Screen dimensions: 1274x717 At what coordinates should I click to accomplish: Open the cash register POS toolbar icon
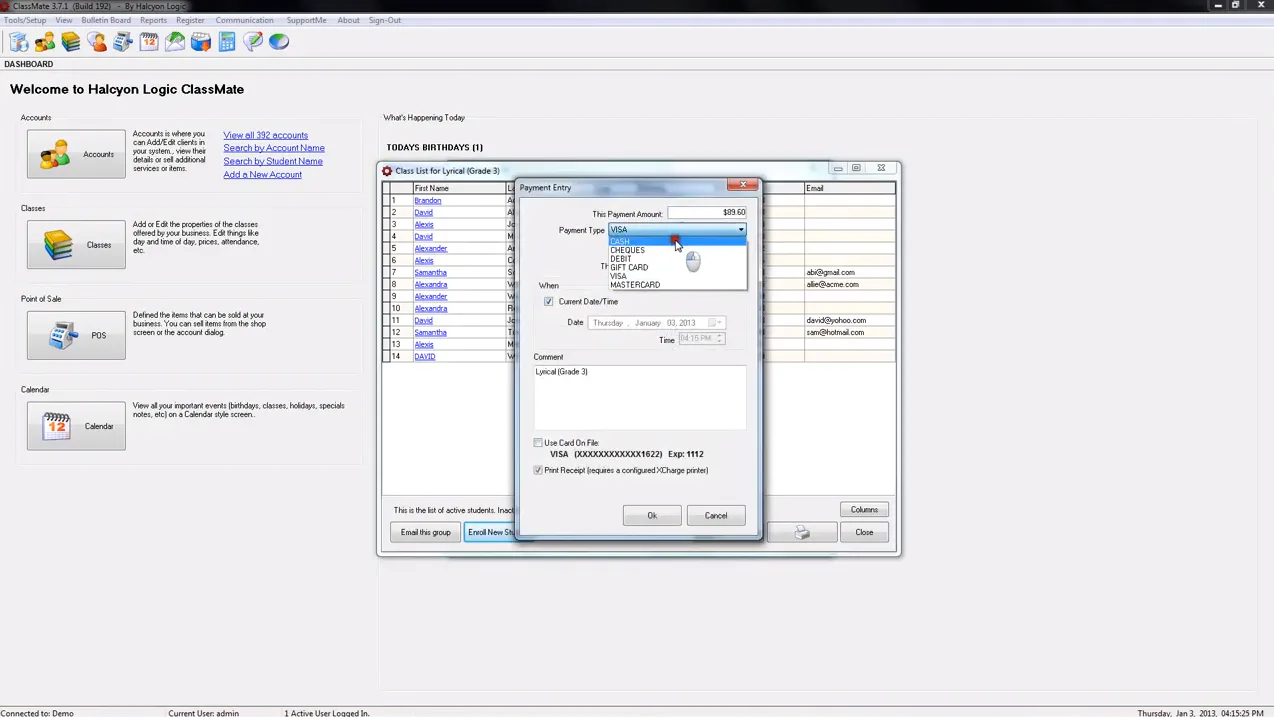122,41
